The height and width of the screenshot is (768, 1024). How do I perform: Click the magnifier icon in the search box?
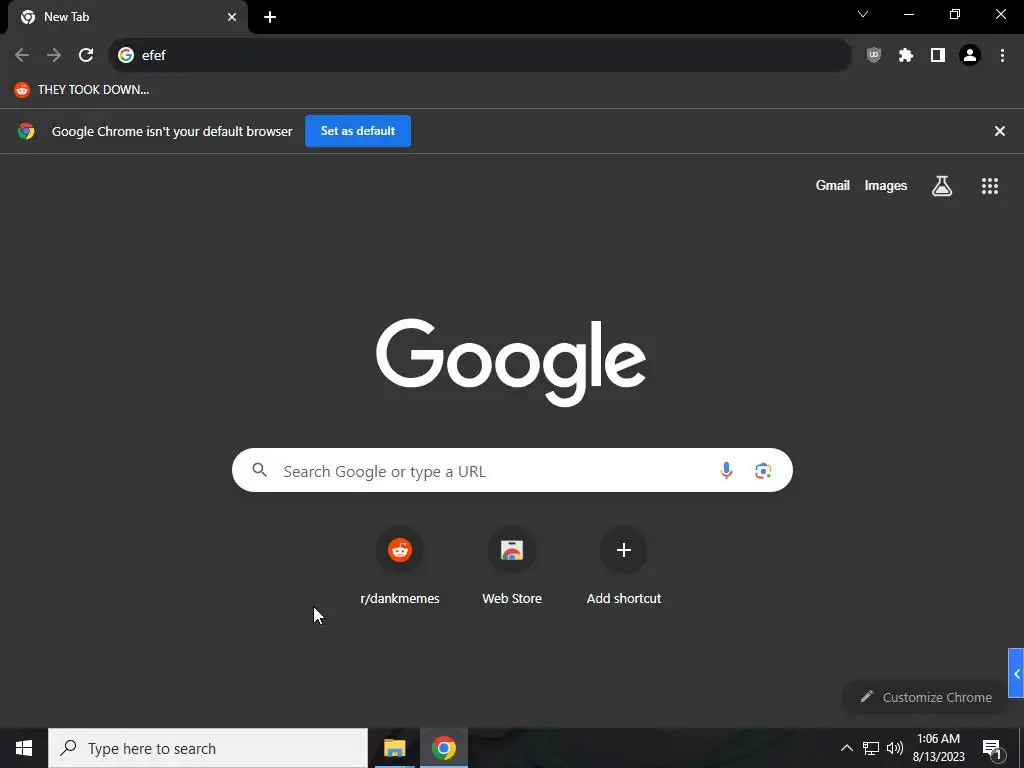tap(259, 470)
